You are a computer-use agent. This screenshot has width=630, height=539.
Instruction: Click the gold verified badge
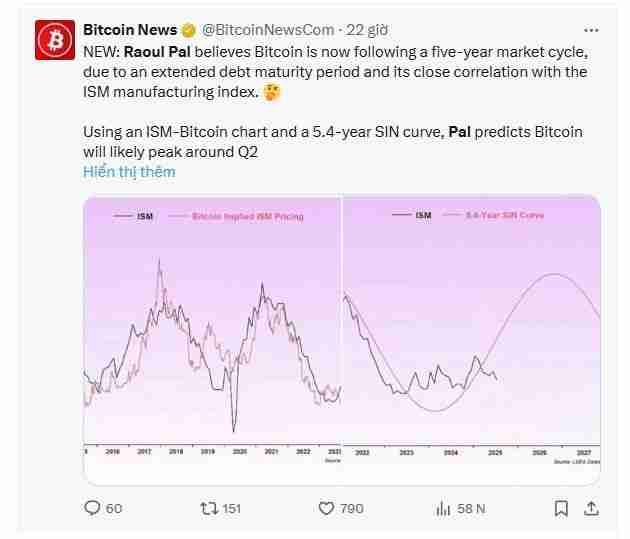tap(188, 30)
